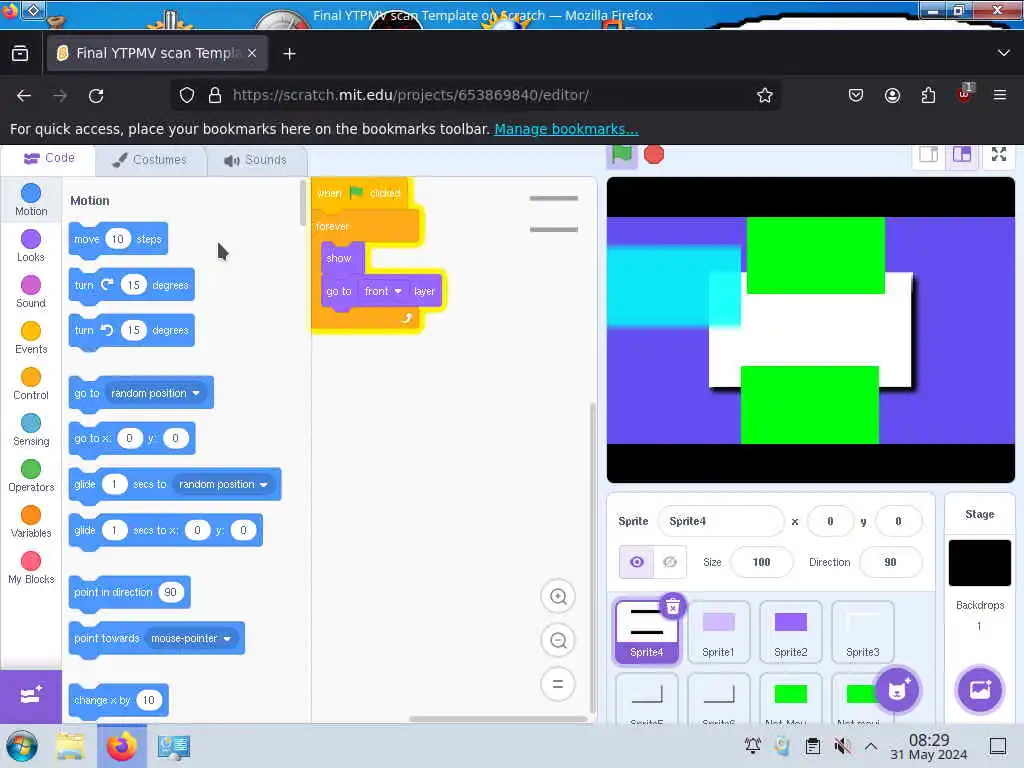Image resolution: width=1024 pixels, height=768 pixels.
Task: Open Firefox from the taskbar
Action: click(121, 746)
